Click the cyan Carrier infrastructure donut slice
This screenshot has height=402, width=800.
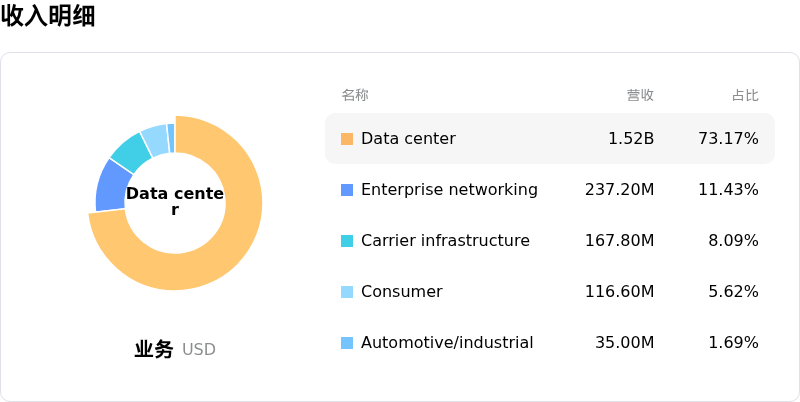pos(130,151)
